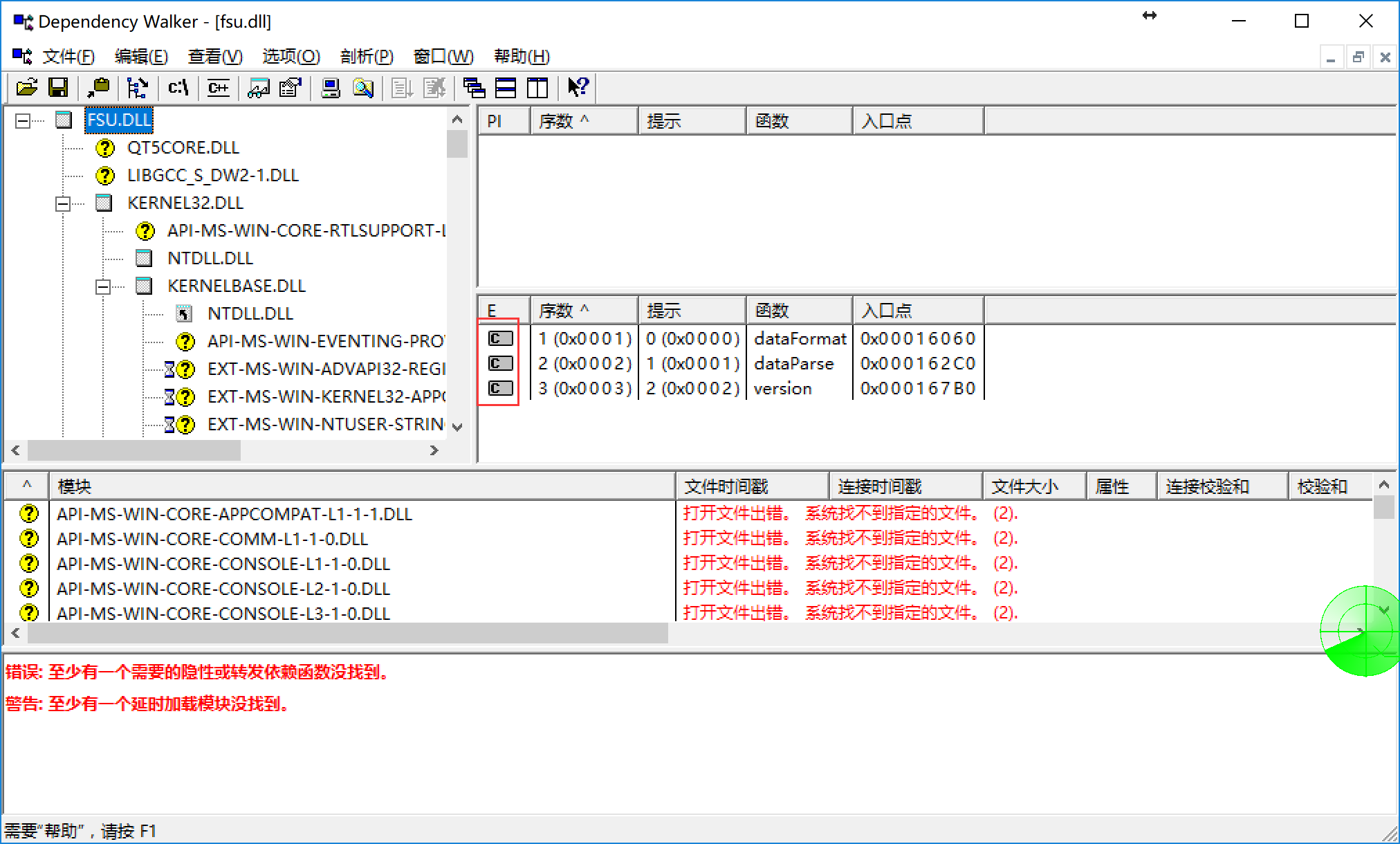Click the Tile Vertically toolbar icon
The image size is (1400, 844).
(537, 88)
